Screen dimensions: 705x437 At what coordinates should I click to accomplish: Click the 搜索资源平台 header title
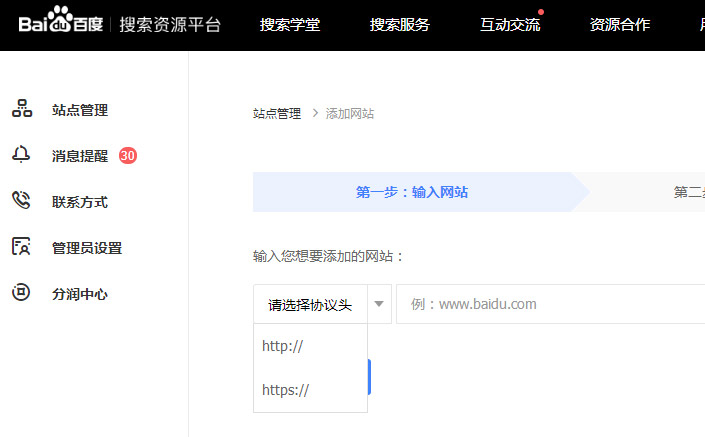click(170, 25)
